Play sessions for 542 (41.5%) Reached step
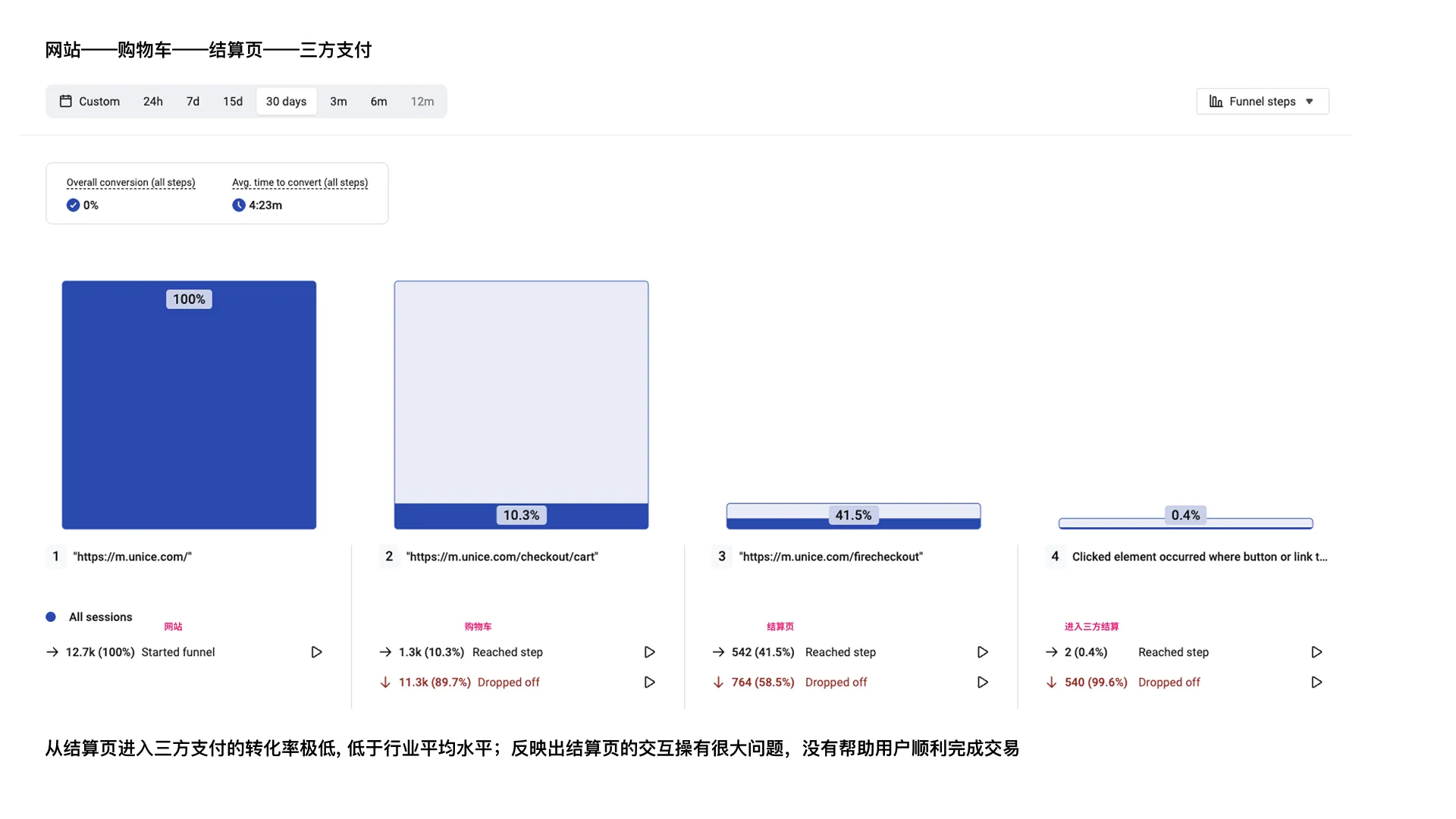 [983, 652]
